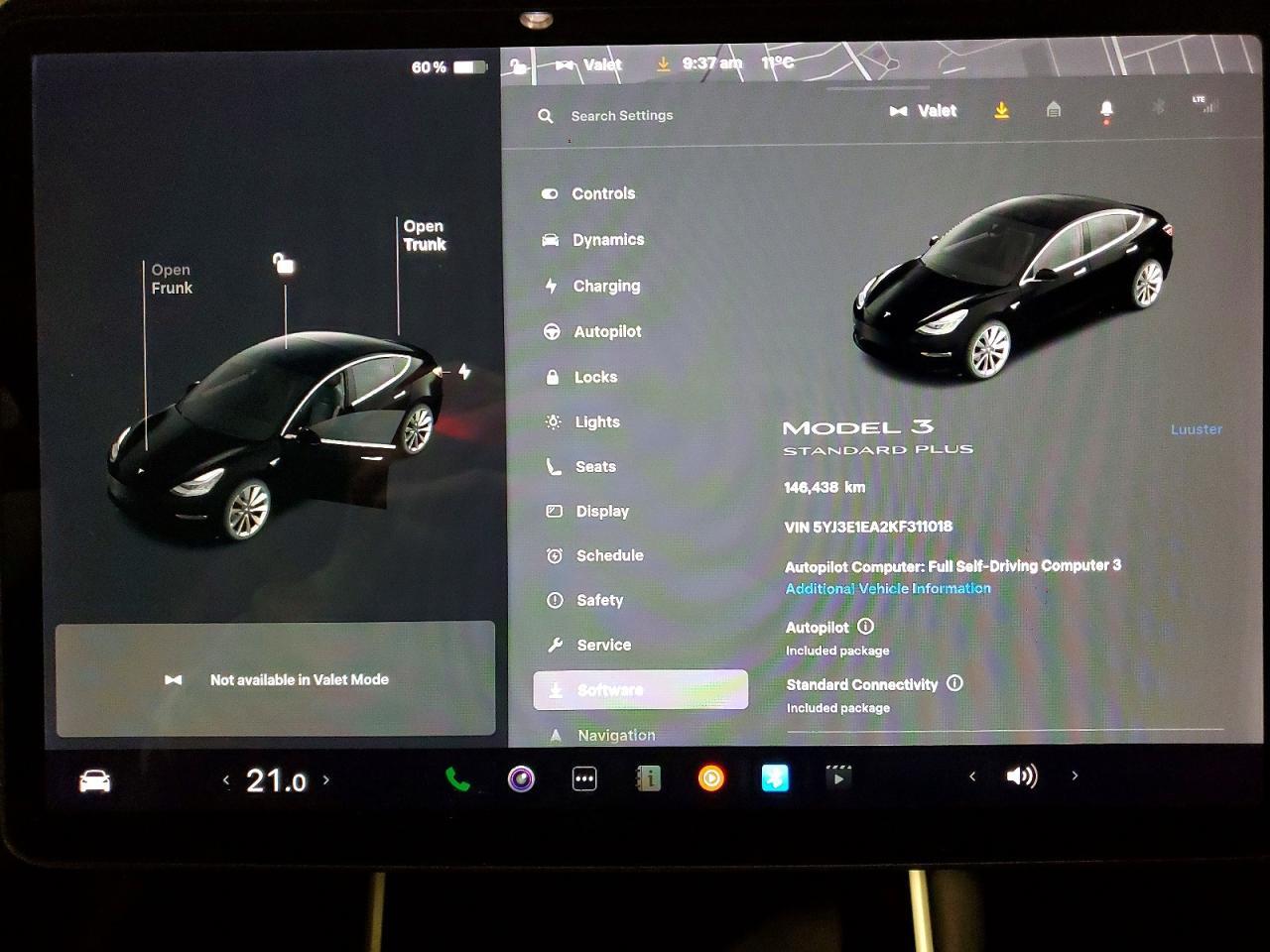This screenshot has height=952, width=1270.
Task: Open the Safety settings menu
Action: coord(585,600)
